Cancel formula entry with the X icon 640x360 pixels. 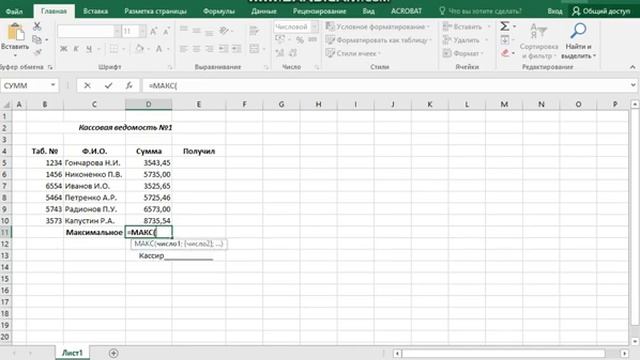coord(87,85)
